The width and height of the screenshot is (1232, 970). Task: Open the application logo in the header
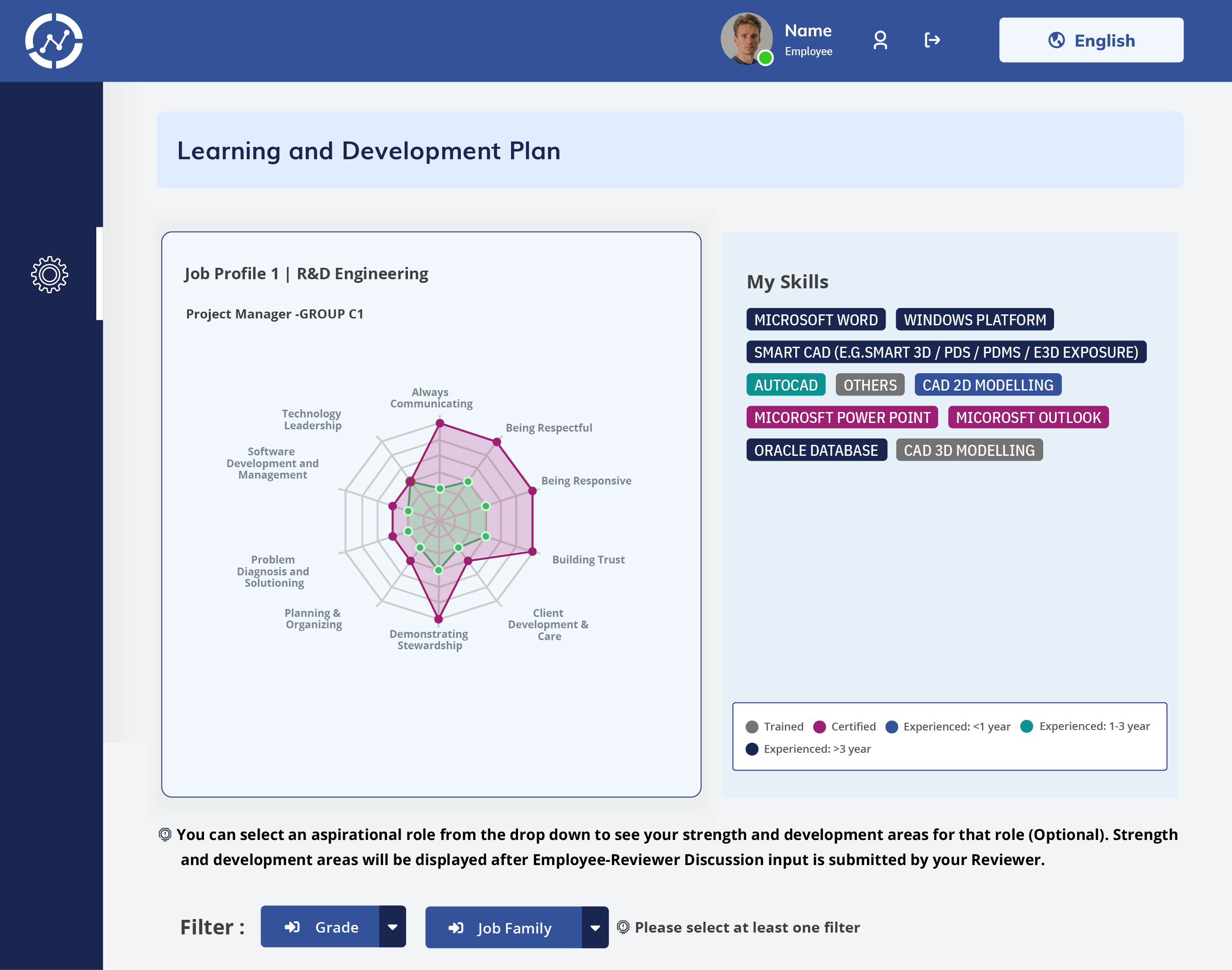pos(54,40)
